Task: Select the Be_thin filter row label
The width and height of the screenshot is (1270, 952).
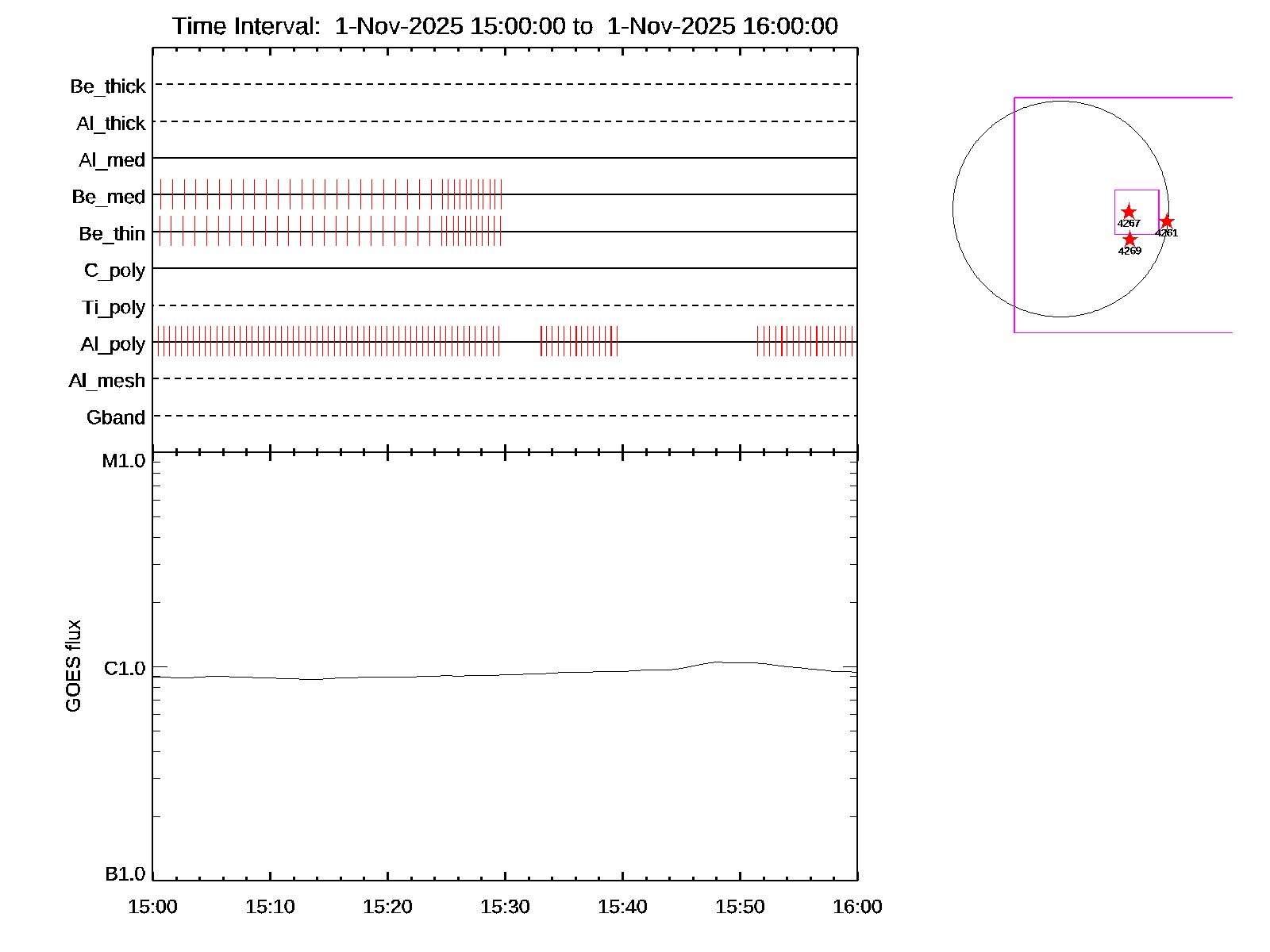Action: click(x=112, y=234)
